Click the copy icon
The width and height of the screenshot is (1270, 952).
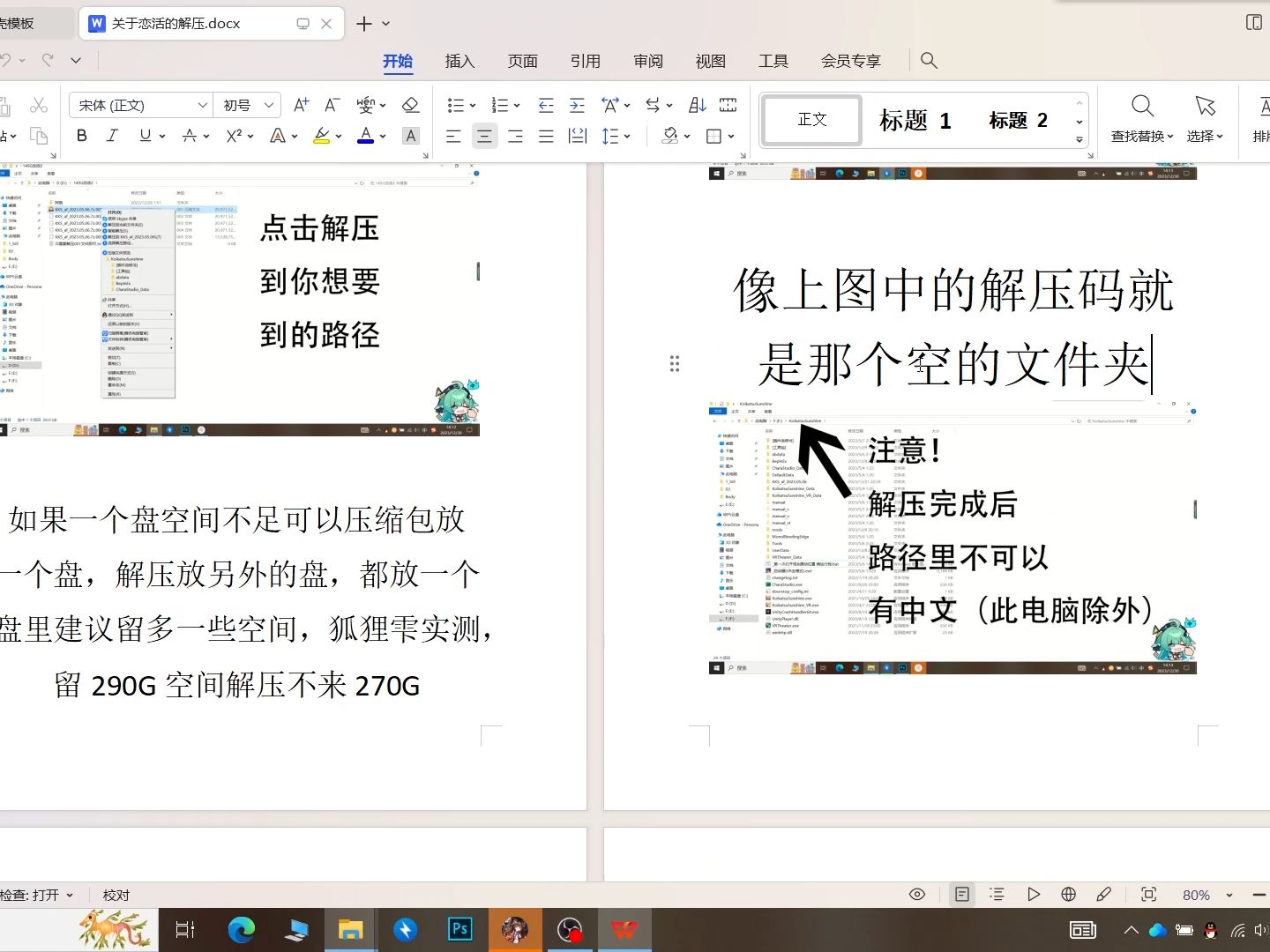[39, 136]
